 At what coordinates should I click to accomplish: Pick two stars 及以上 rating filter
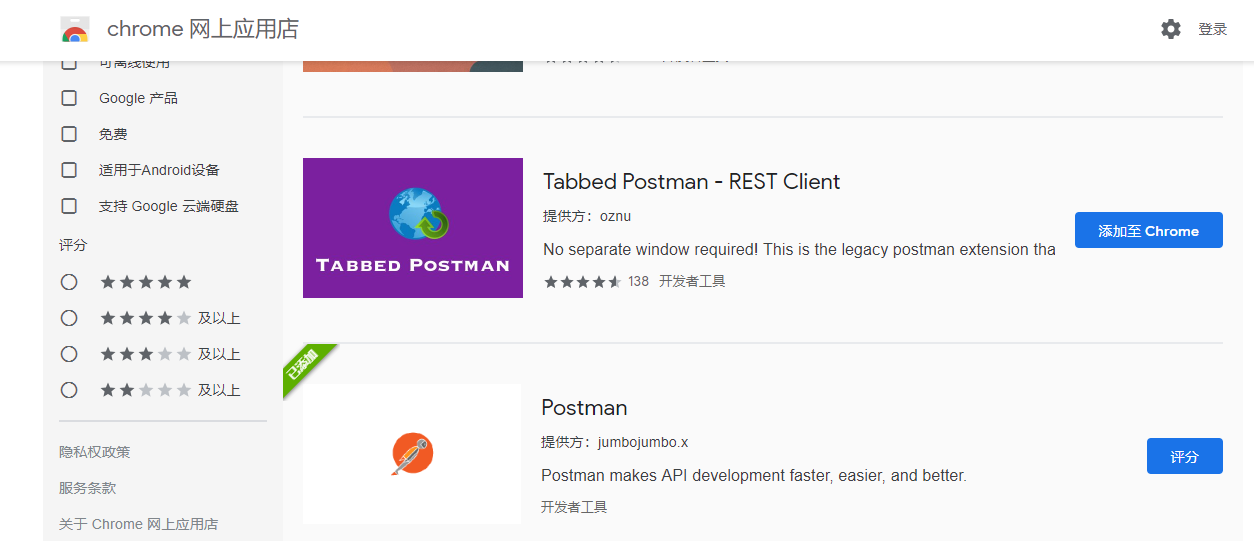pyautogui.click(x=69, y=390)
